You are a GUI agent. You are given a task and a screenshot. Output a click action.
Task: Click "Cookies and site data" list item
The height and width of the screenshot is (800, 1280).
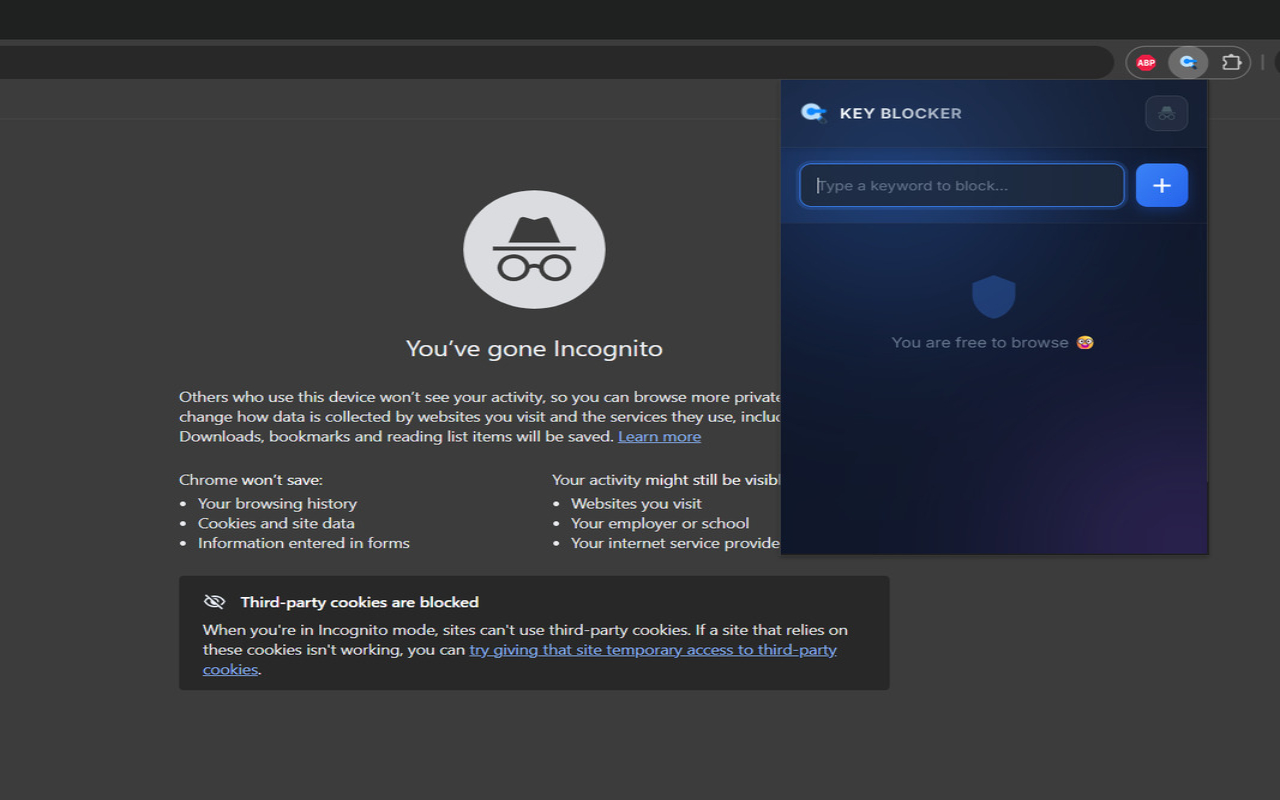pyautogui.click(x=276, y=523)
